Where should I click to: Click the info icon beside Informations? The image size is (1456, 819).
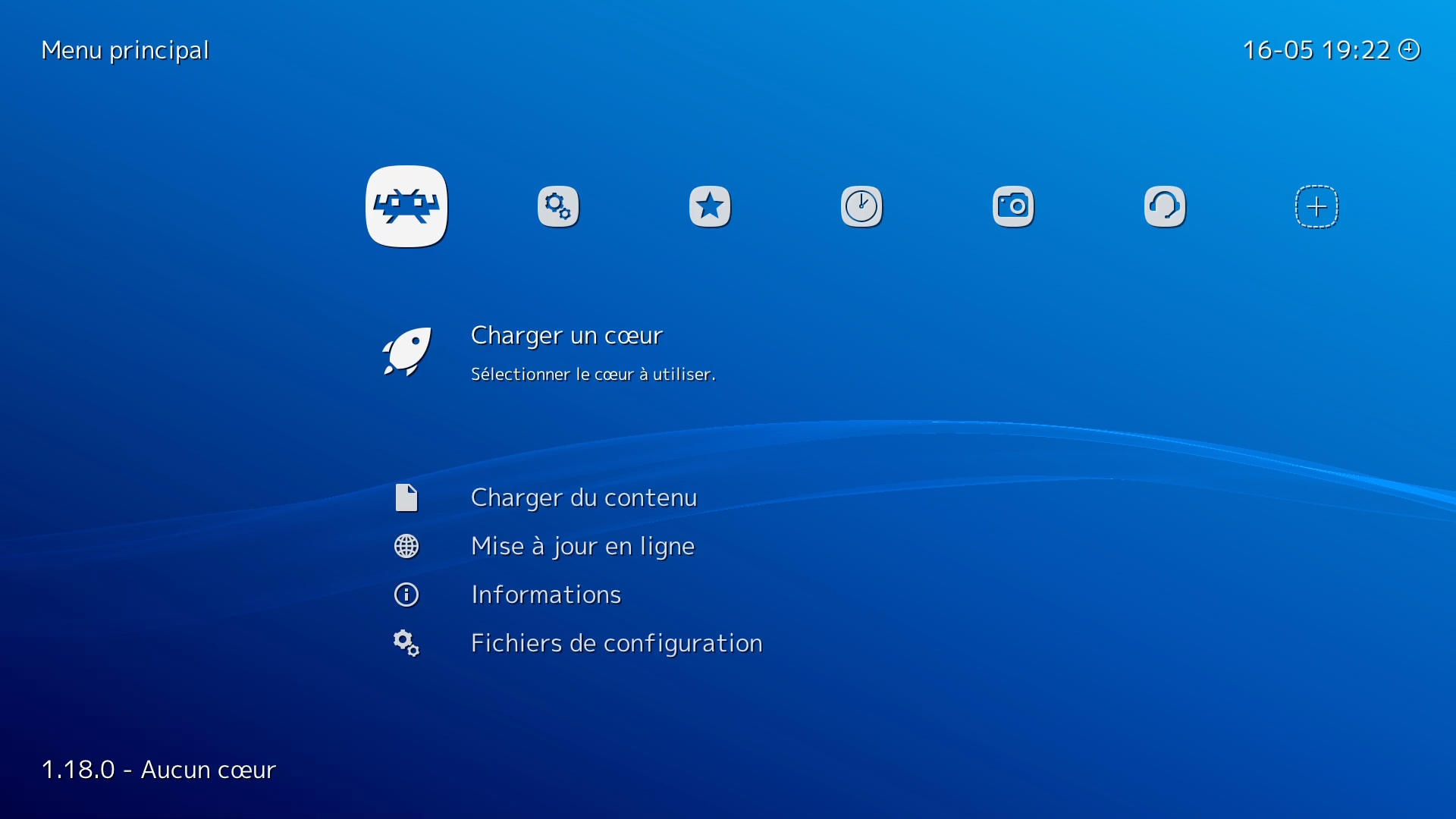pyautogui.click(x=406, y=595)
